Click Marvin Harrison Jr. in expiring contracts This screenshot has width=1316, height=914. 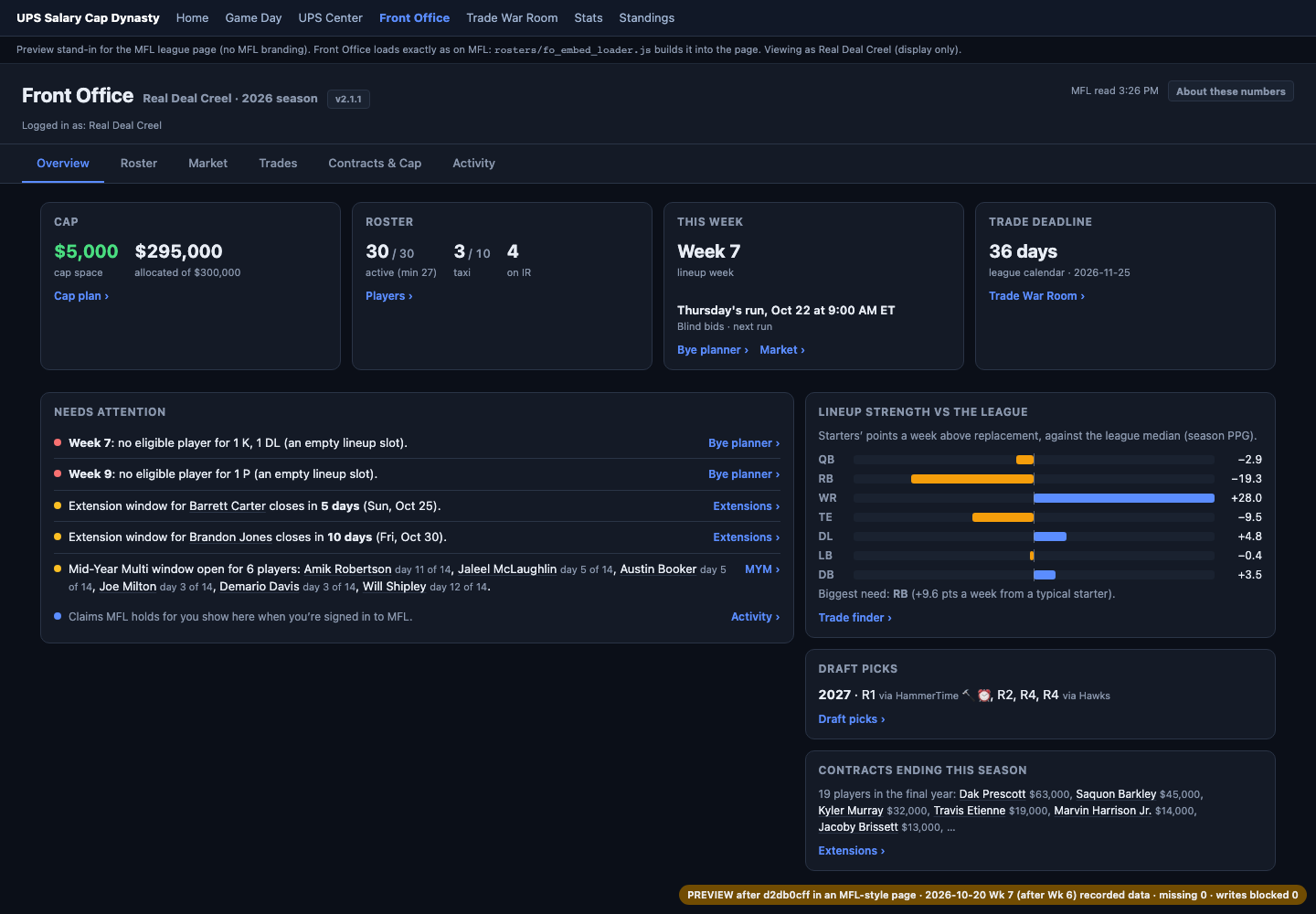pos(1102,811)
